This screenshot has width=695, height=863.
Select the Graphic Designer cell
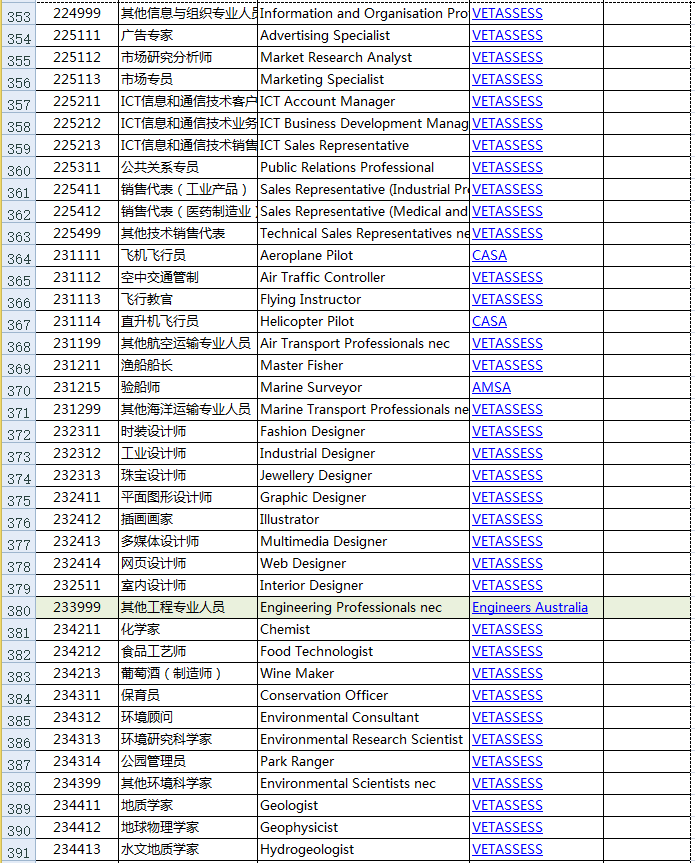[363, 498]
